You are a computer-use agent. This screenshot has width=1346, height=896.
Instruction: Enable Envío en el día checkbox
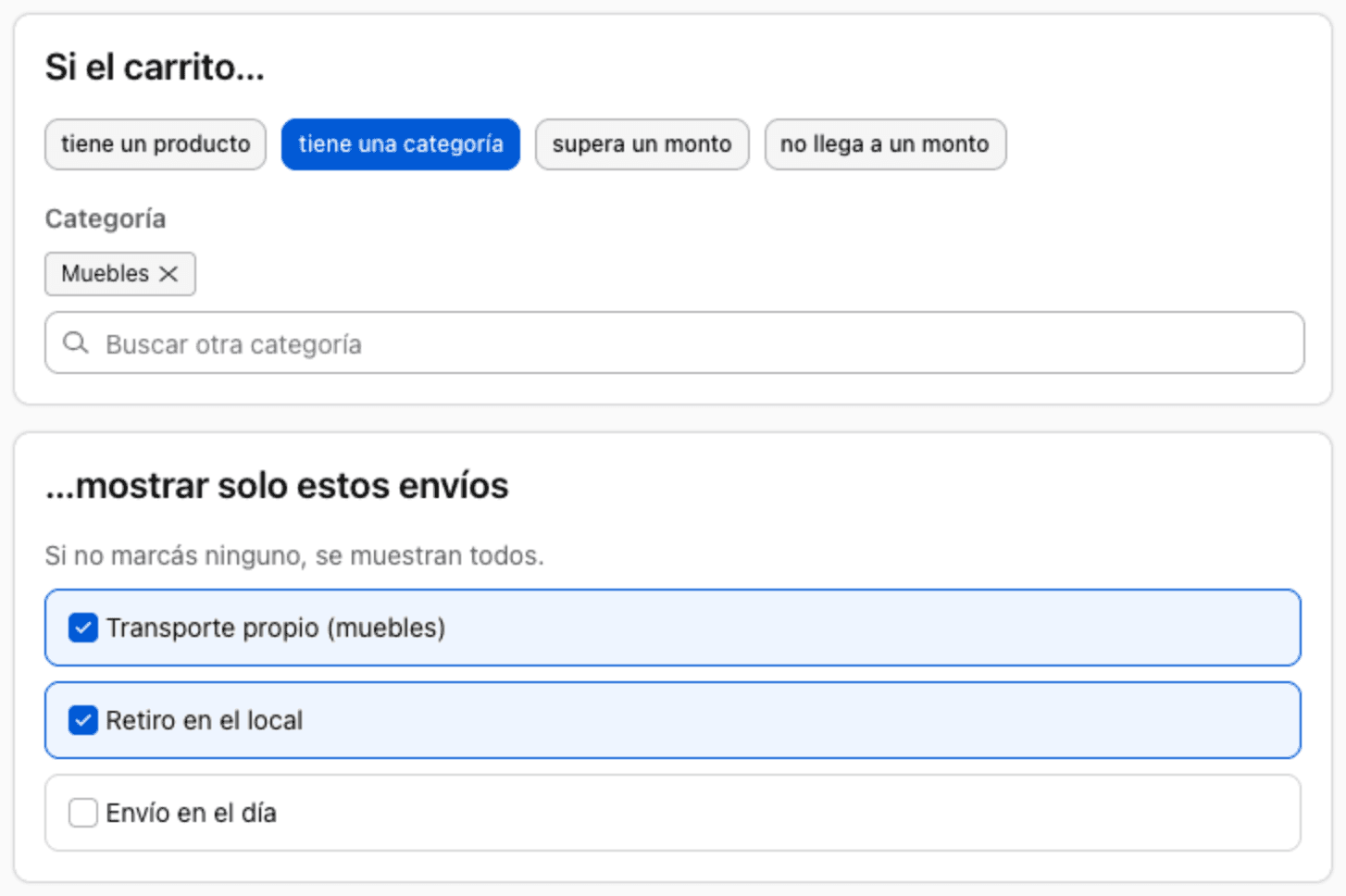coord(83,813)
